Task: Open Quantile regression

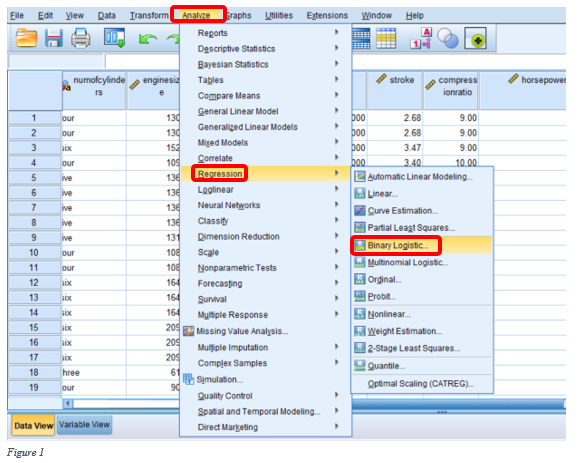Action: [422, 366]
